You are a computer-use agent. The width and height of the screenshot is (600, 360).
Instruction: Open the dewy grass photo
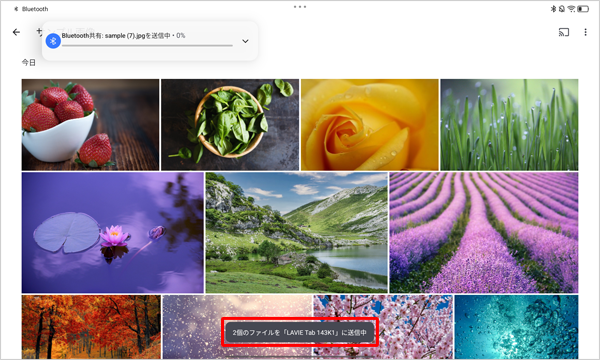509,125
